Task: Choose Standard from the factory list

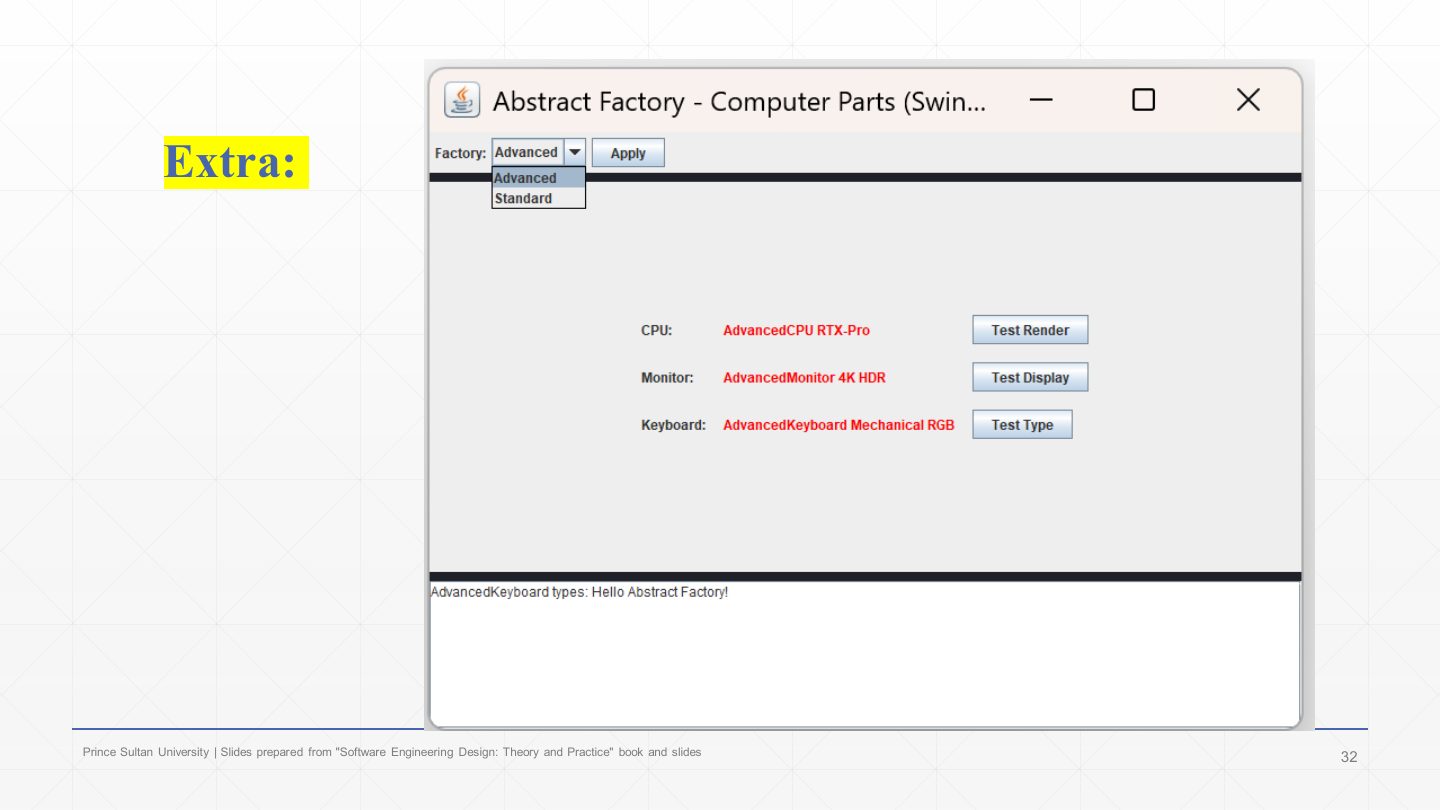Action: (538, 198)
